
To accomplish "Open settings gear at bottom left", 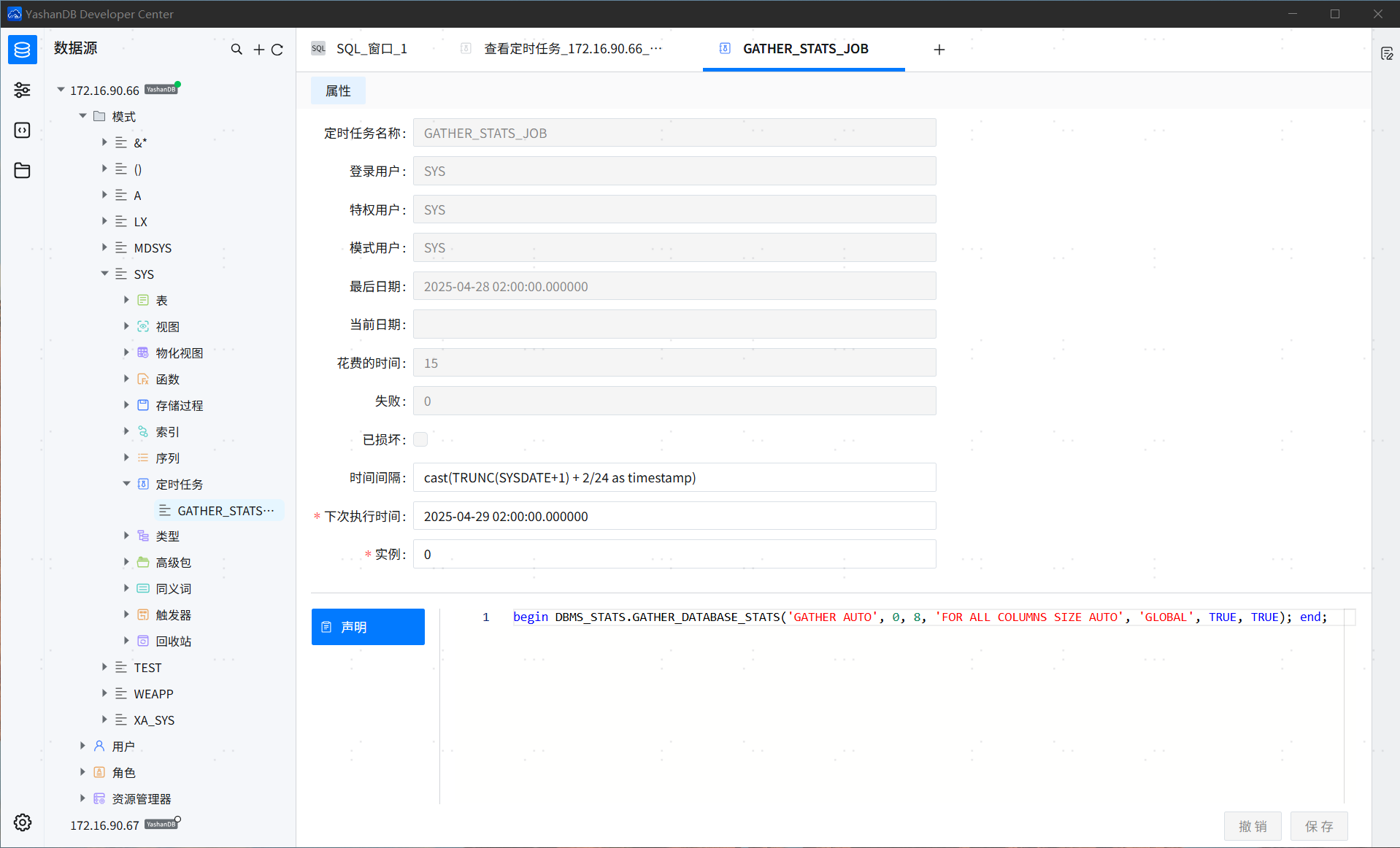I will [23, 822].
